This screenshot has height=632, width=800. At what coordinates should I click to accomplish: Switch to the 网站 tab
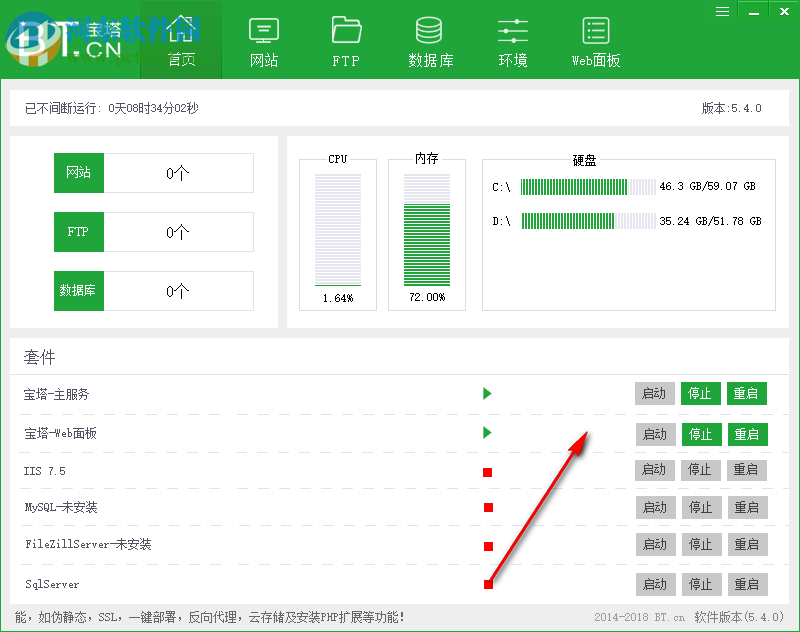pos(263,40)
